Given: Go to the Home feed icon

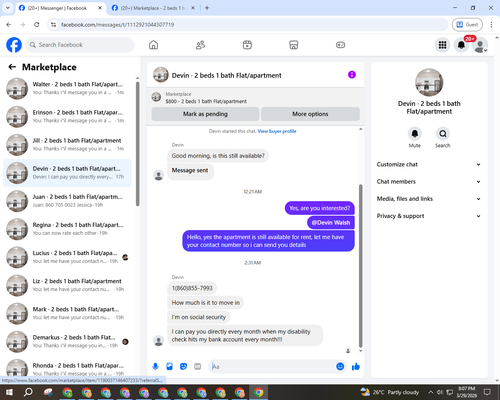Looking at the screenshot, I should pyautogui.click(x=153, y=45).
